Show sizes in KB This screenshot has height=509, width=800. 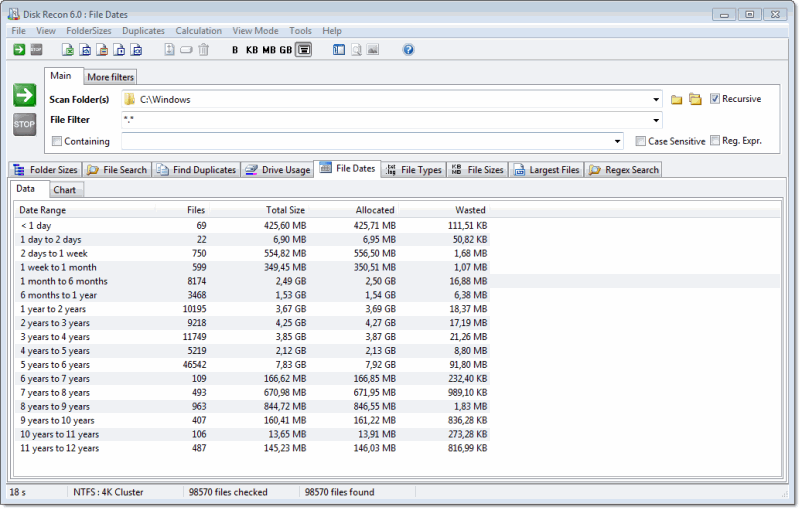pos(252,50)
